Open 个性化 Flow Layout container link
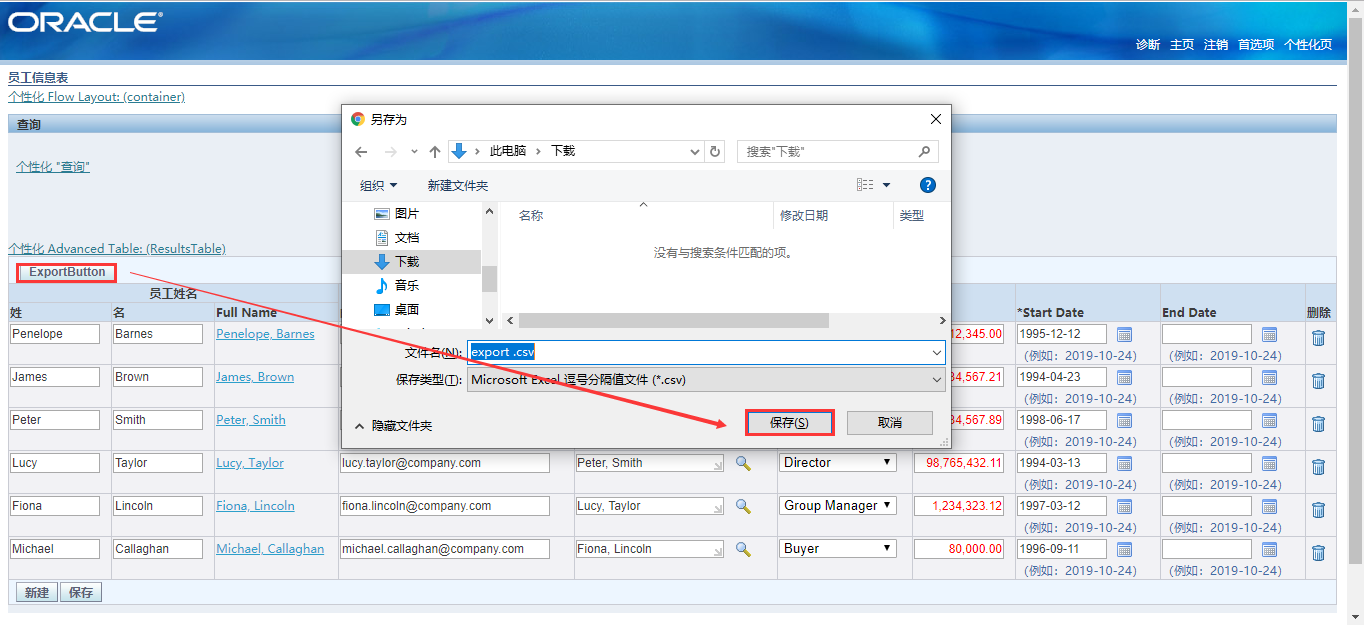Screen dimensions: 1364x625 pyautogui.click(x=96, y=97)
